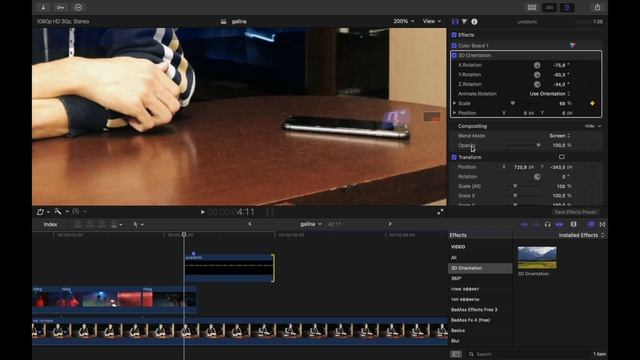Click the Y Rotation dial

(x=537, y=75)
